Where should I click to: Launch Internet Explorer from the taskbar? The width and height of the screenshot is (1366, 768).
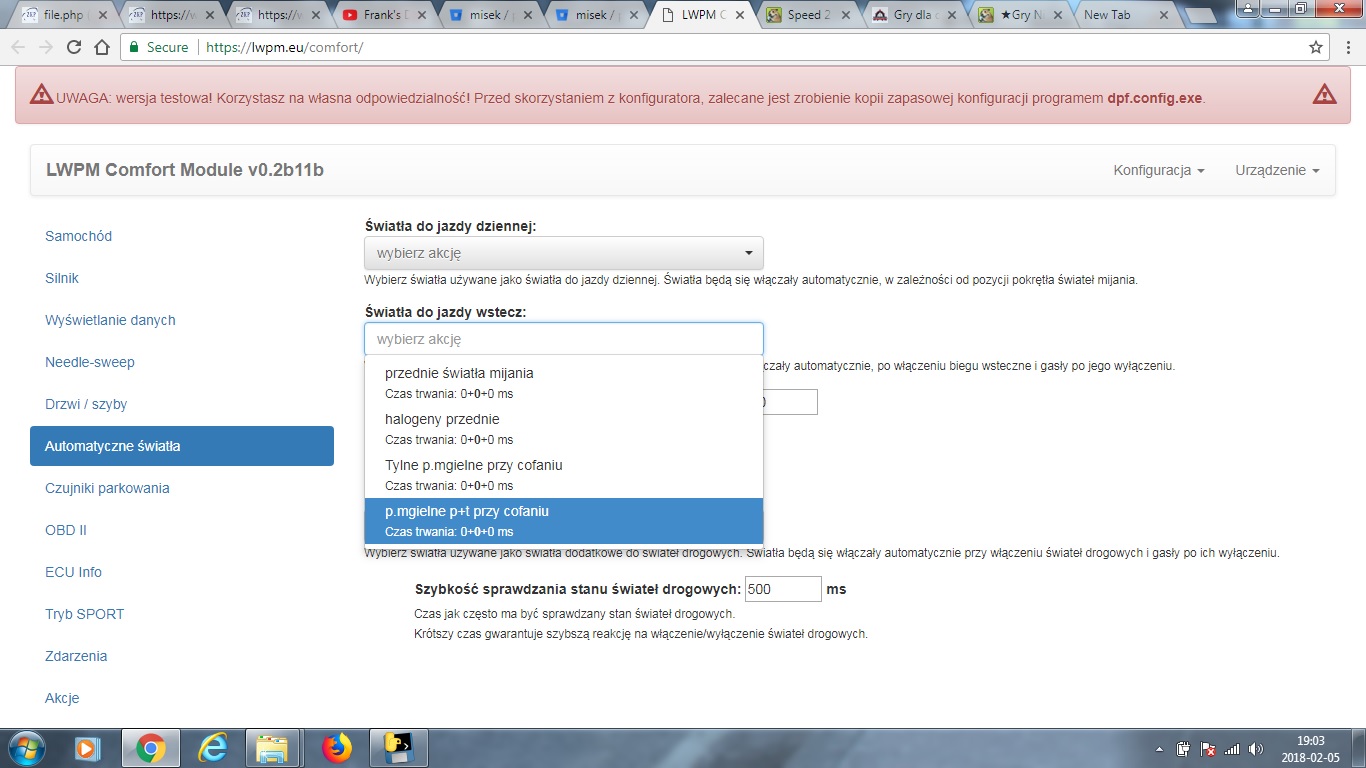pos(212,748)
